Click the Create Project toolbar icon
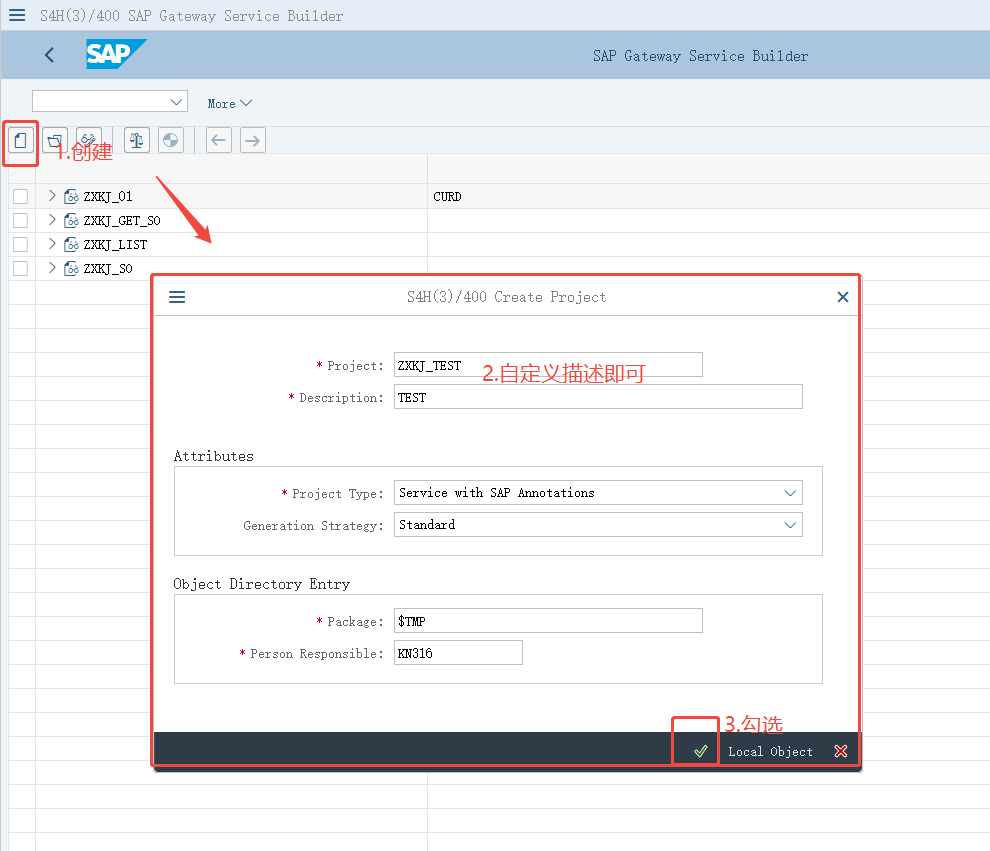Viewport: 990px width, 851px height. click(20, 140)
